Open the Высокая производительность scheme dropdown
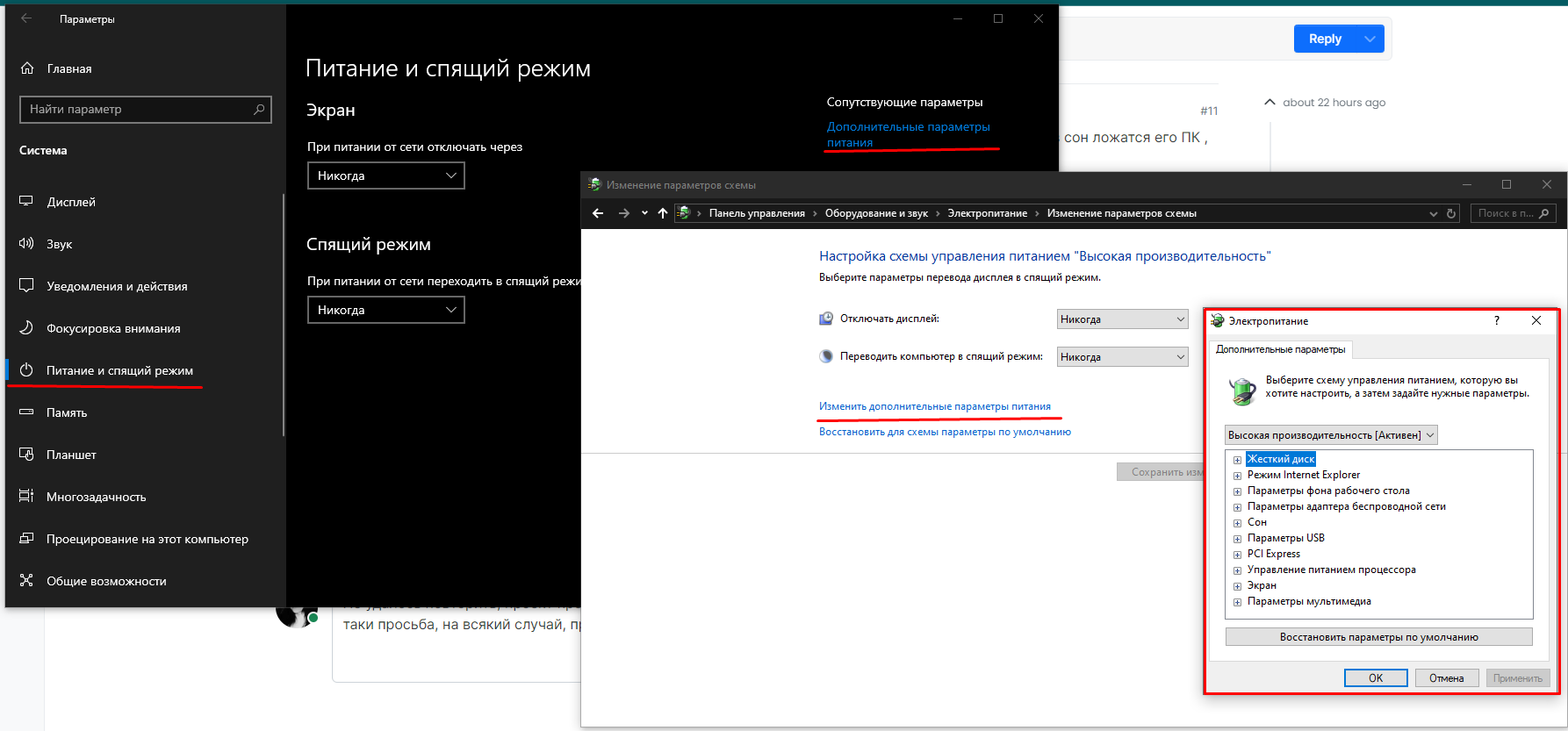1568x731 pixels. click(x=1331, y=435)
